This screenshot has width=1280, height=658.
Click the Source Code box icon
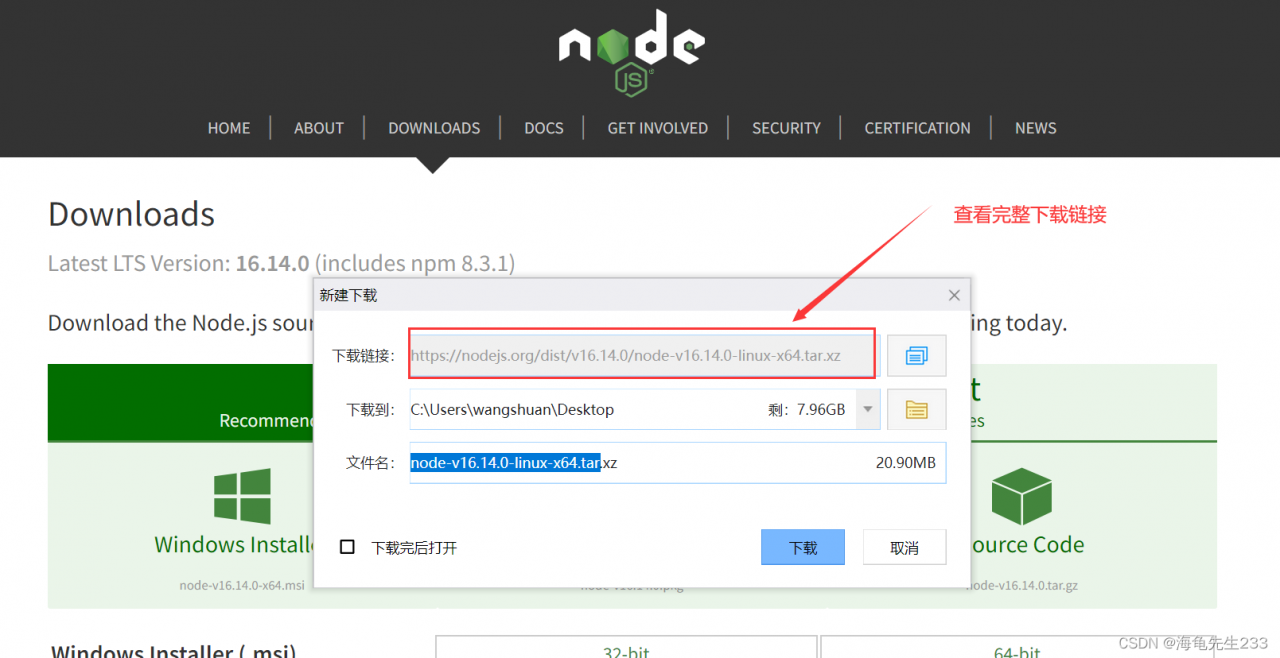pyautogui.click(x=1021, y=497)
